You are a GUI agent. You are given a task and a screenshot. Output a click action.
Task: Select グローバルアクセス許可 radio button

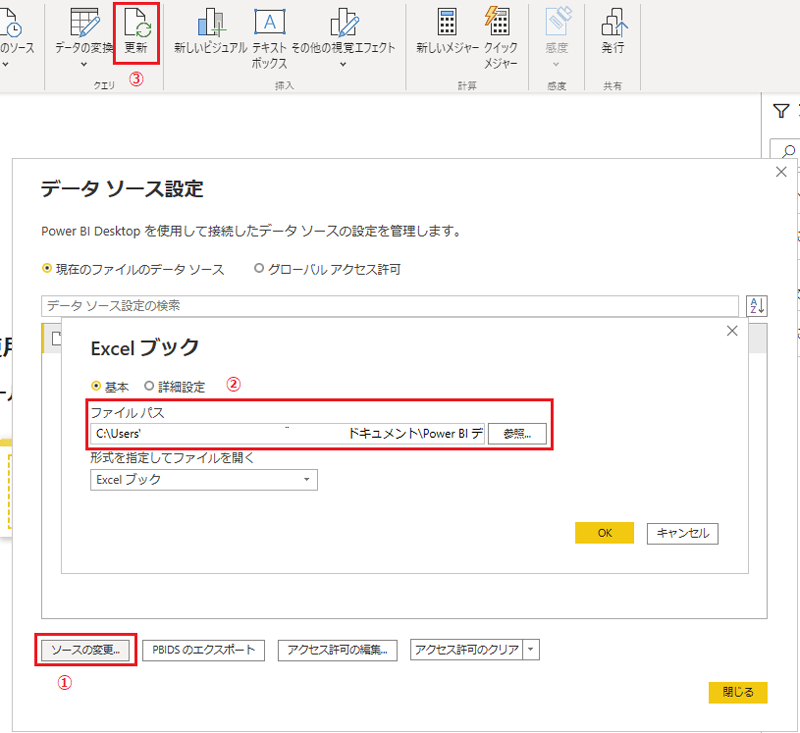(259, 268)
